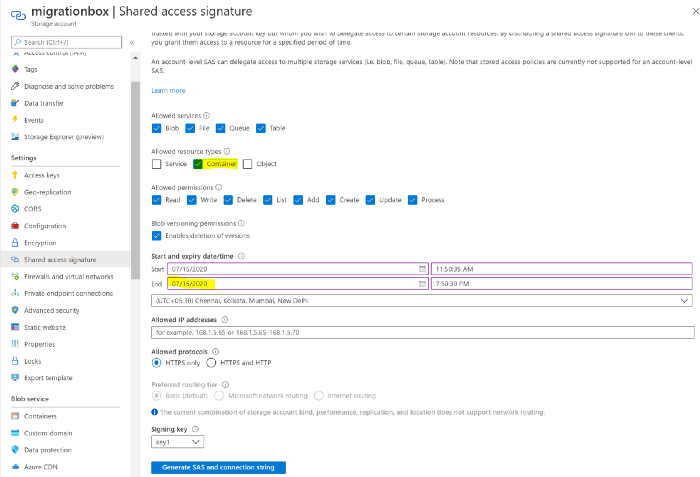Uncheck the Blob service checkbox
Screen dimensions: 700x477
coord(156,128)
